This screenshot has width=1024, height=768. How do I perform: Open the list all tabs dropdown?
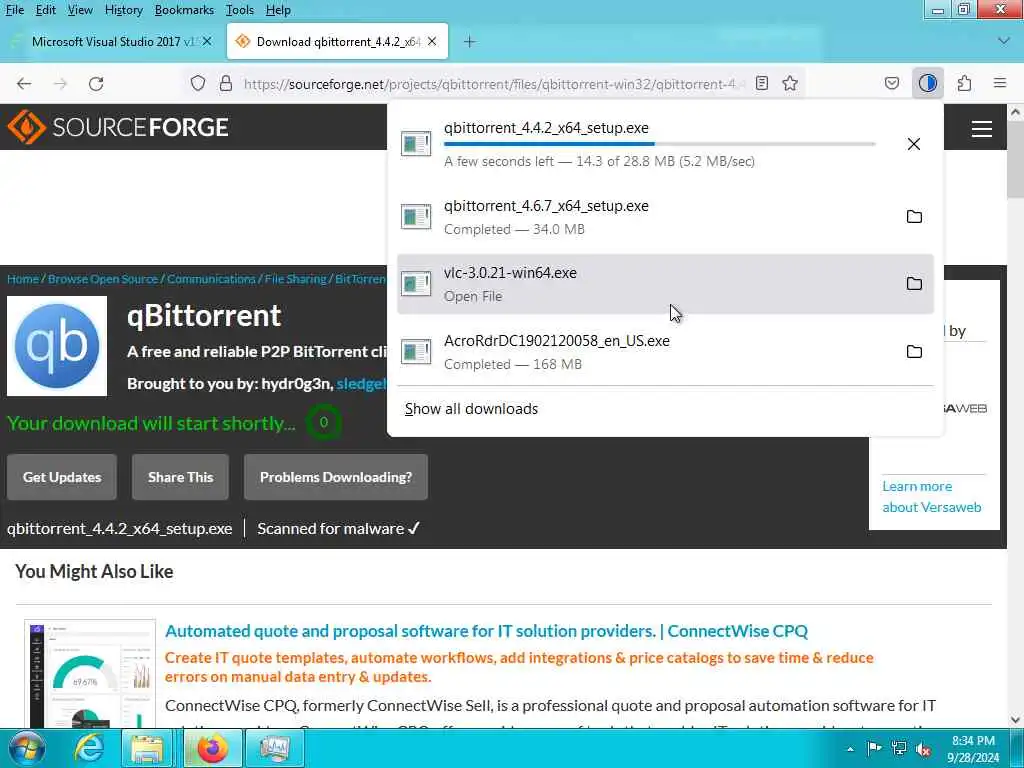click(1004, 41)
